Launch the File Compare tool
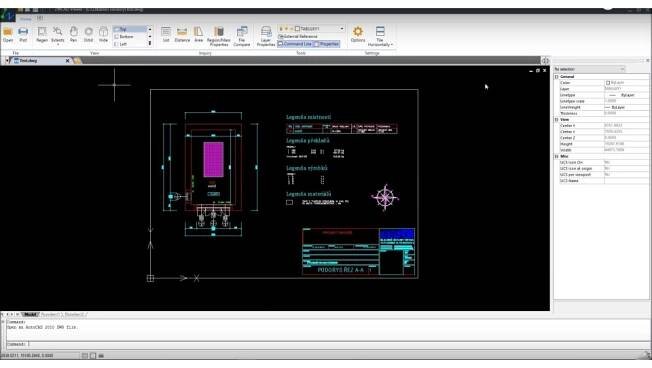 (x=242, y=36)
